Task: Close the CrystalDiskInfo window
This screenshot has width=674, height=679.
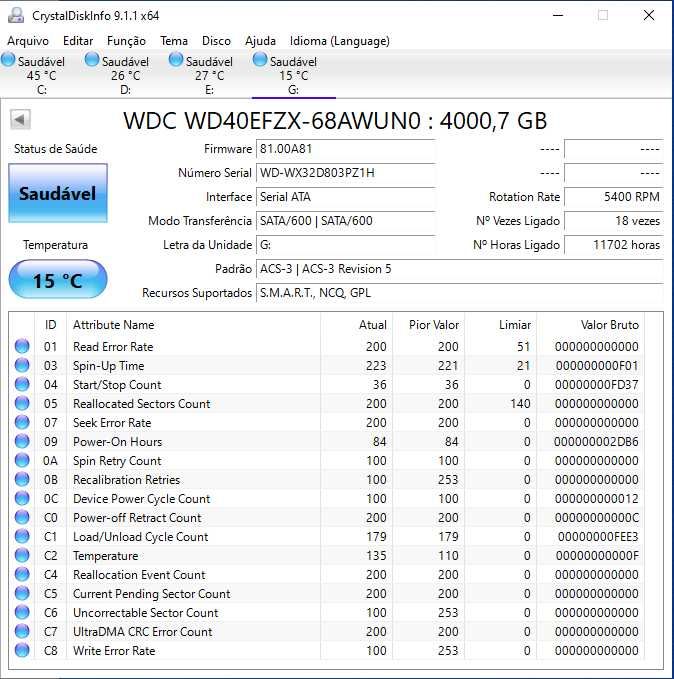Action: 649,16
